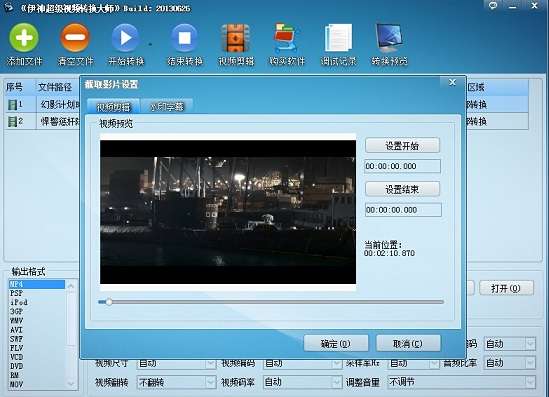Confirm with the 确定(O) button
This screenshot has height=397, width=549.
pos(336,343)
